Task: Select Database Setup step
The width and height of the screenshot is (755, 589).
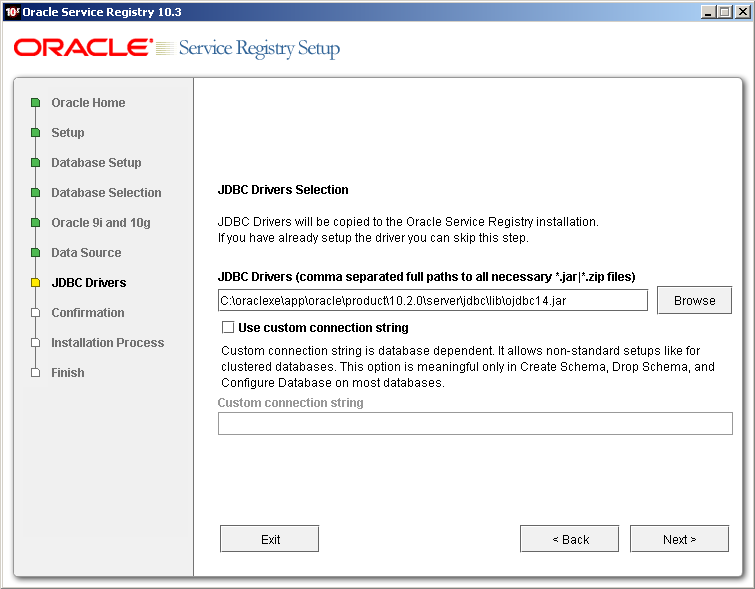Action: click(96, 163)
